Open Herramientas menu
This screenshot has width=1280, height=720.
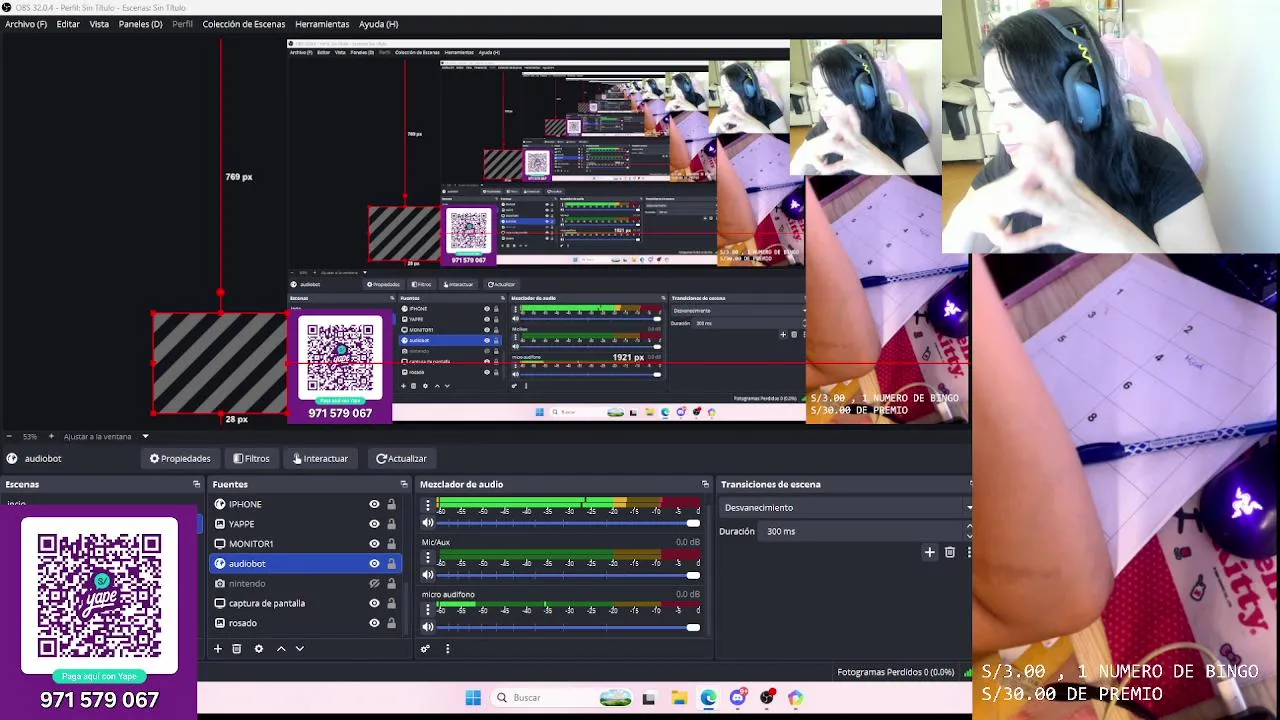pyautogui.click(x=322, y=24)
